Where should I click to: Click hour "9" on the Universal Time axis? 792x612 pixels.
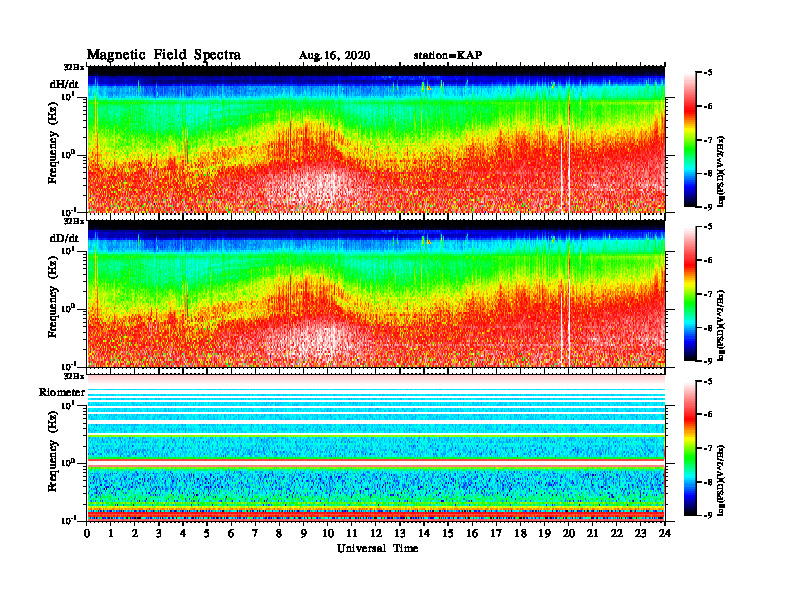click(x=304, y=534)
